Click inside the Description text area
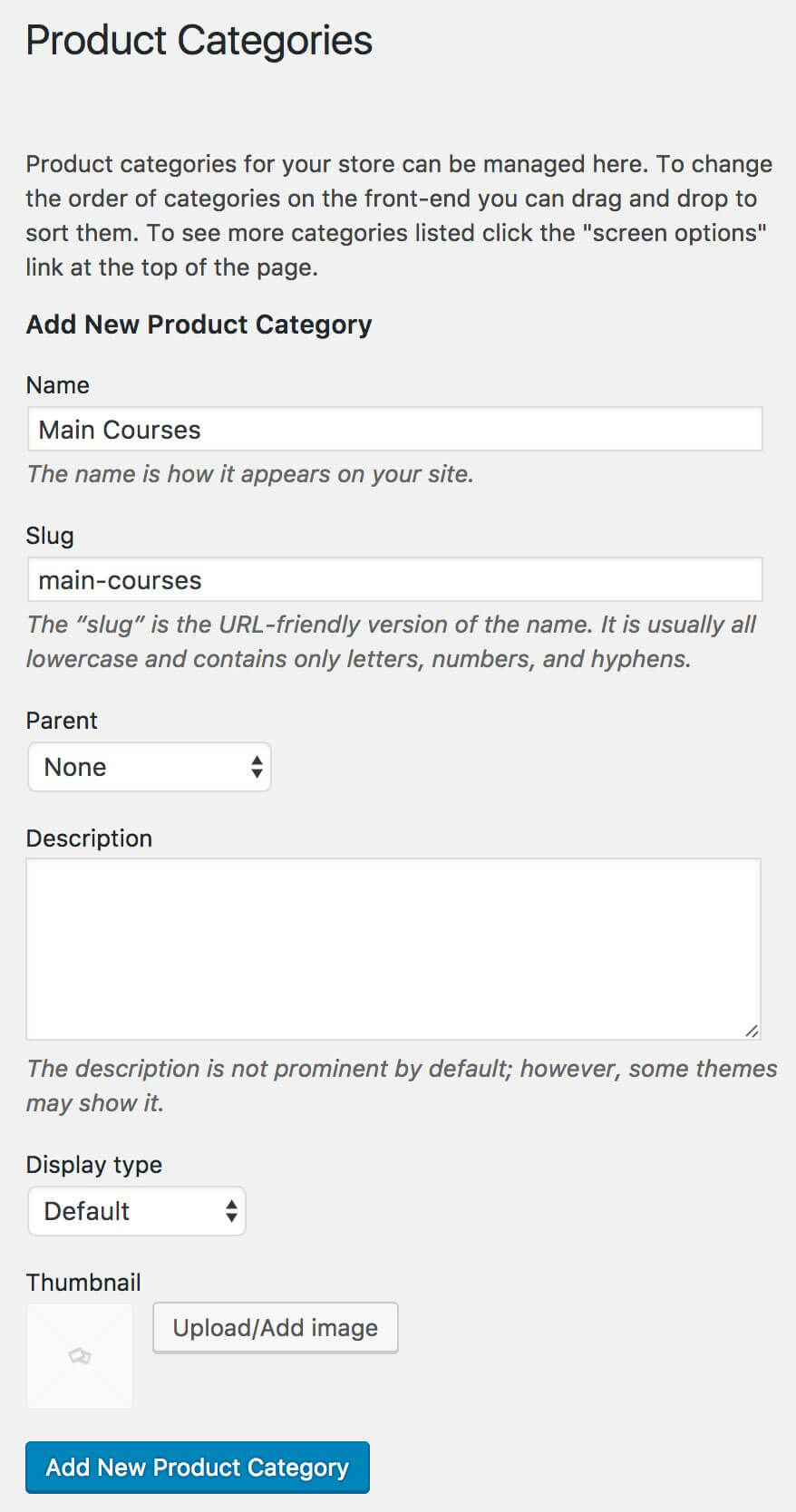796x1512 pixels. click(393, 948)
